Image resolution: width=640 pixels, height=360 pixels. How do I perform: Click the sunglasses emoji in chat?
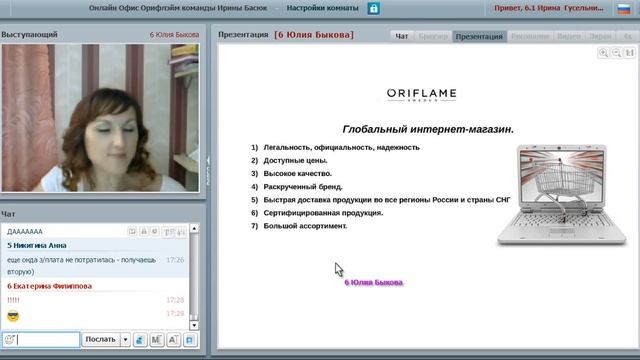13,316
